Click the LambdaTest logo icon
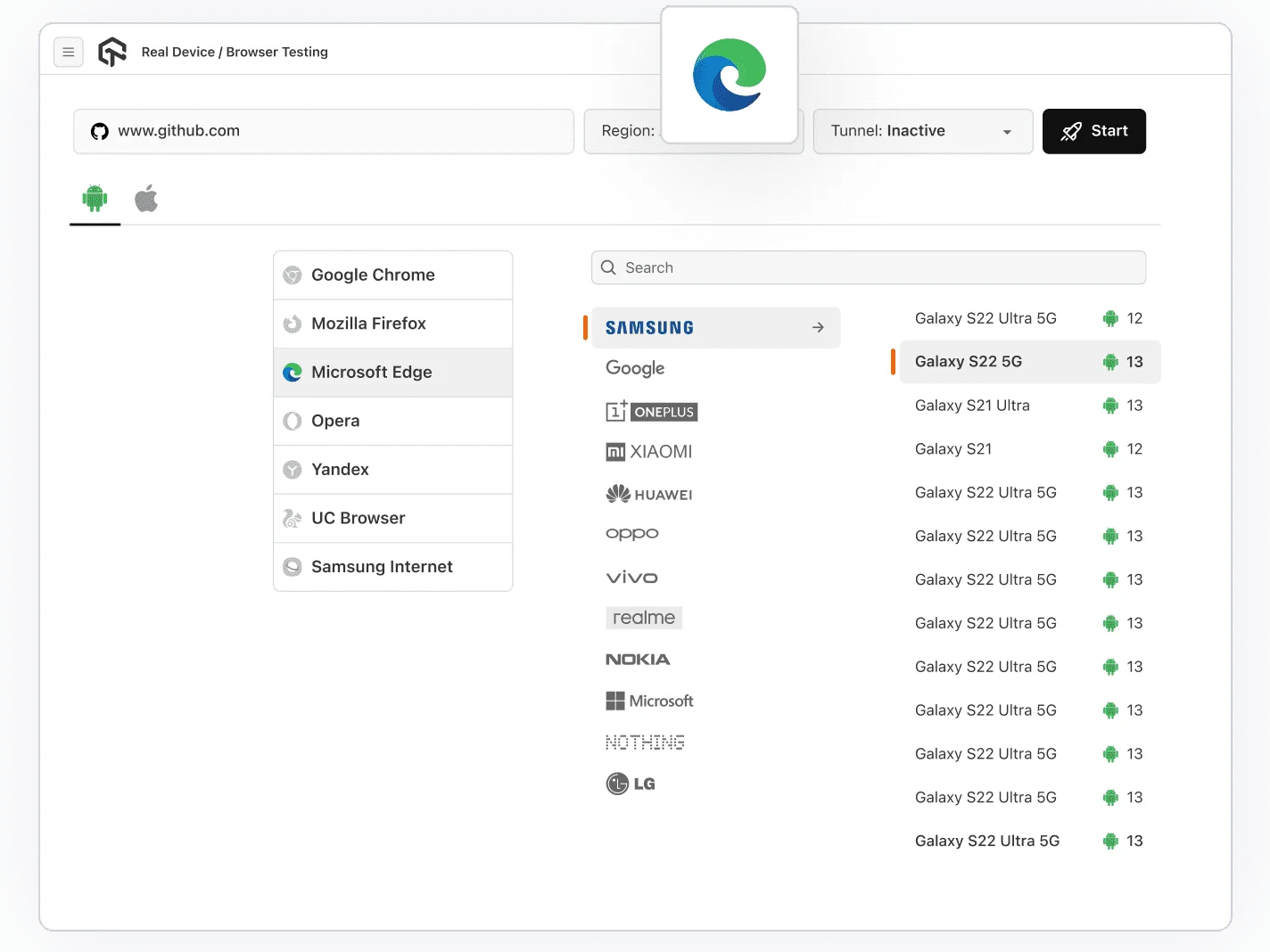This screenshot has height=952, width=1270. point(112,53)
